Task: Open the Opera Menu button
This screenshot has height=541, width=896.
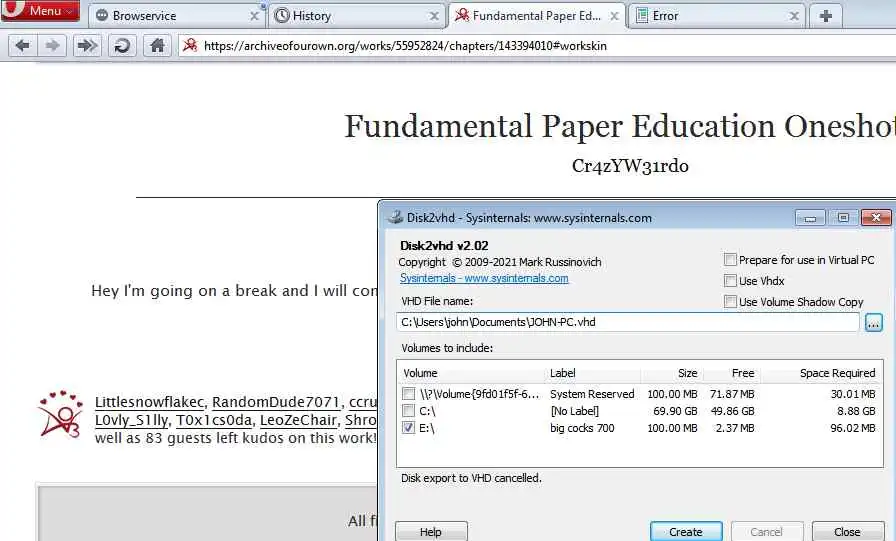Action: click(40, 10)
